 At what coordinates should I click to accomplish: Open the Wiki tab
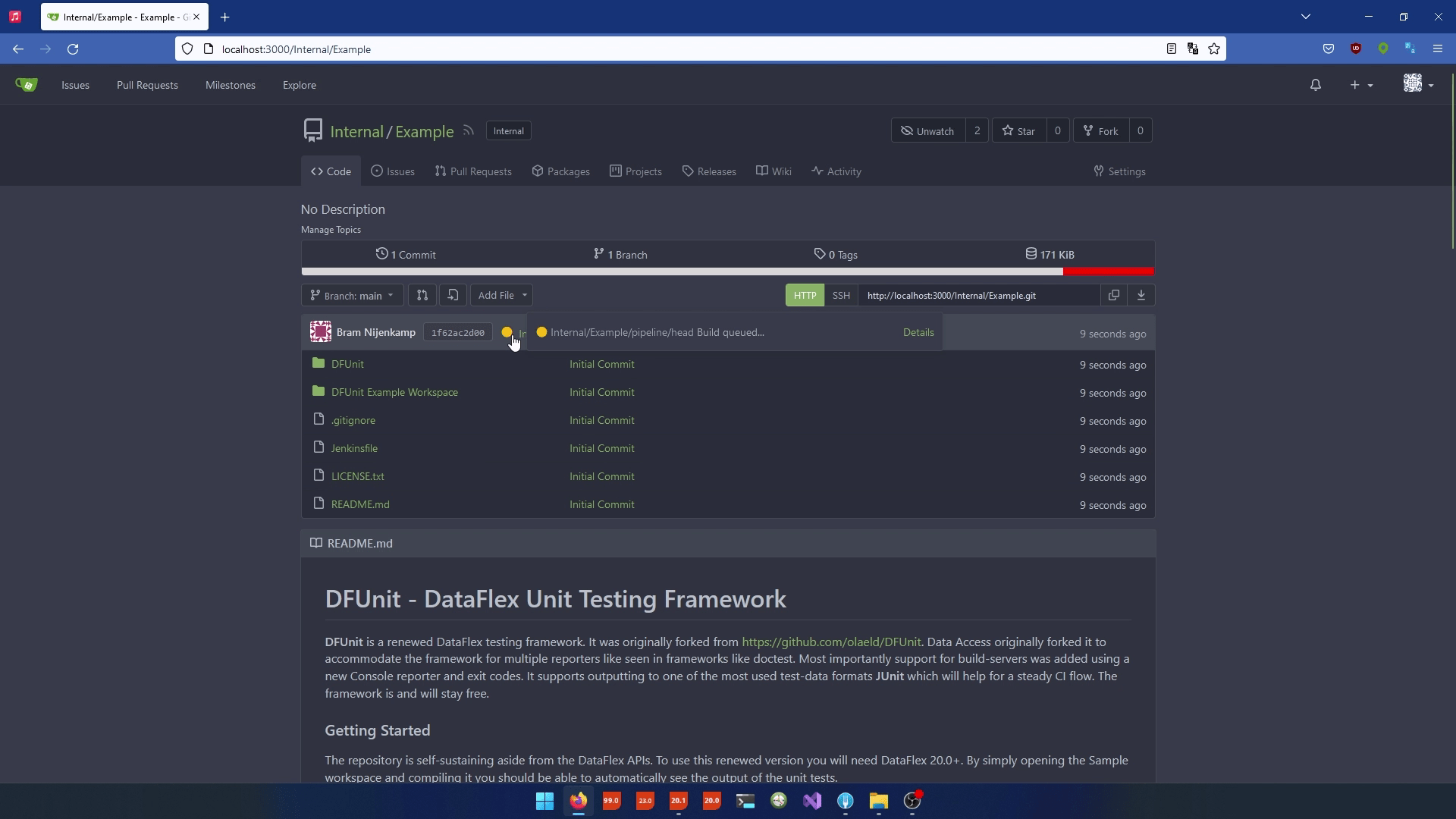click(x=773, y=171)
